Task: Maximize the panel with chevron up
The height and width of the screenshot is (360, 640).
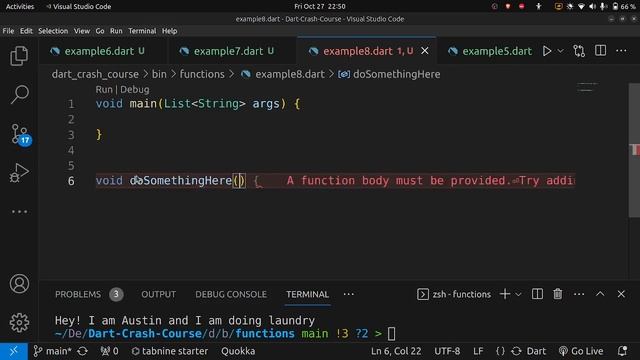Action: (600, 294)
